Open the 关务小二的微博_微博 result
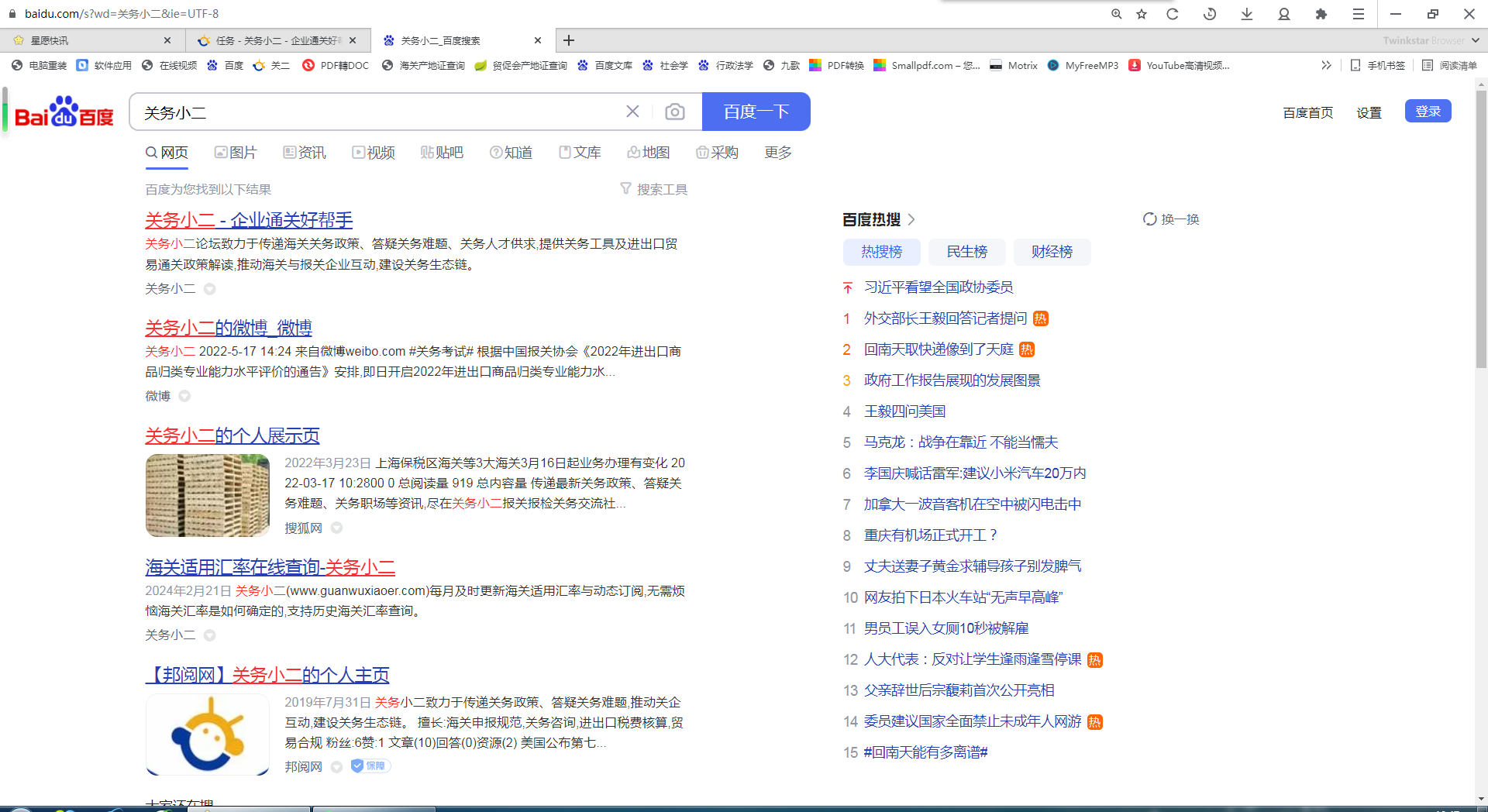Viewport: 1488px width, 812px height. point(229,328)
